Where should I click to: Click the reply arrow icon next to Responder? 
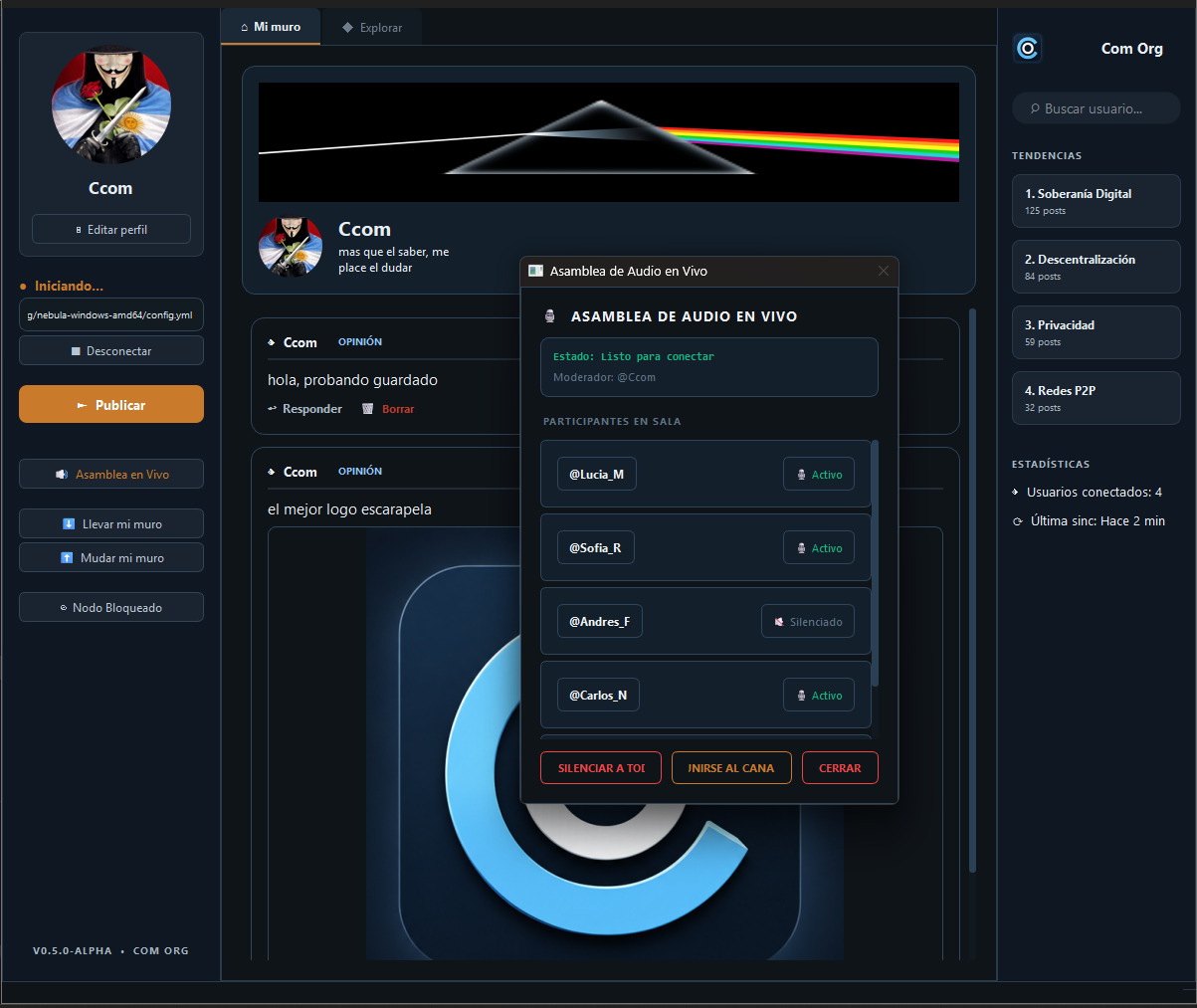(273, 409)
